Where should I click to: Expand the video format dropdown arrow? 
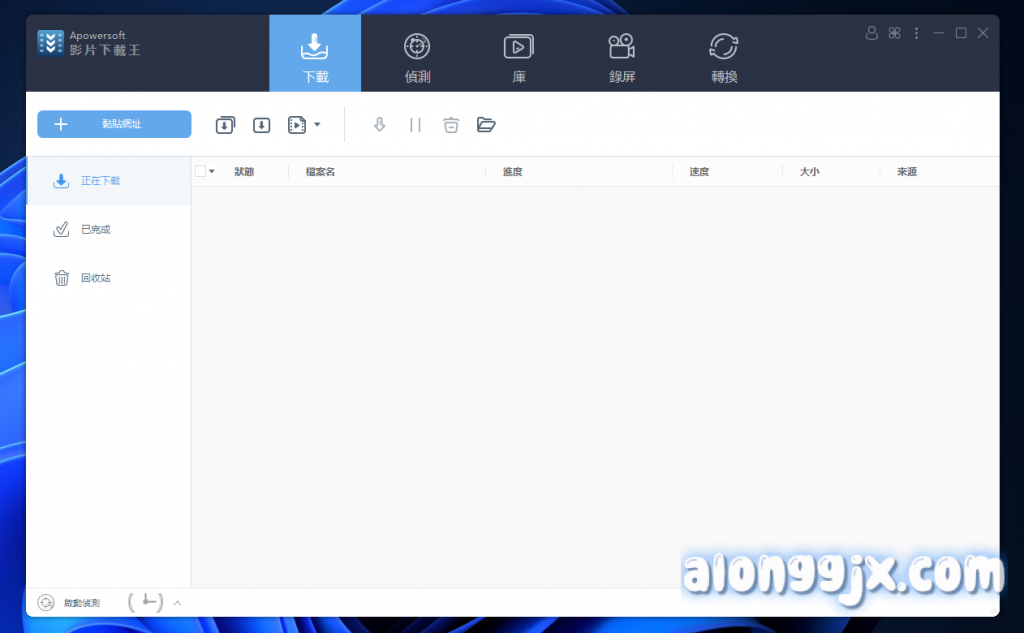pyautogui.click(x=317, y=125)
